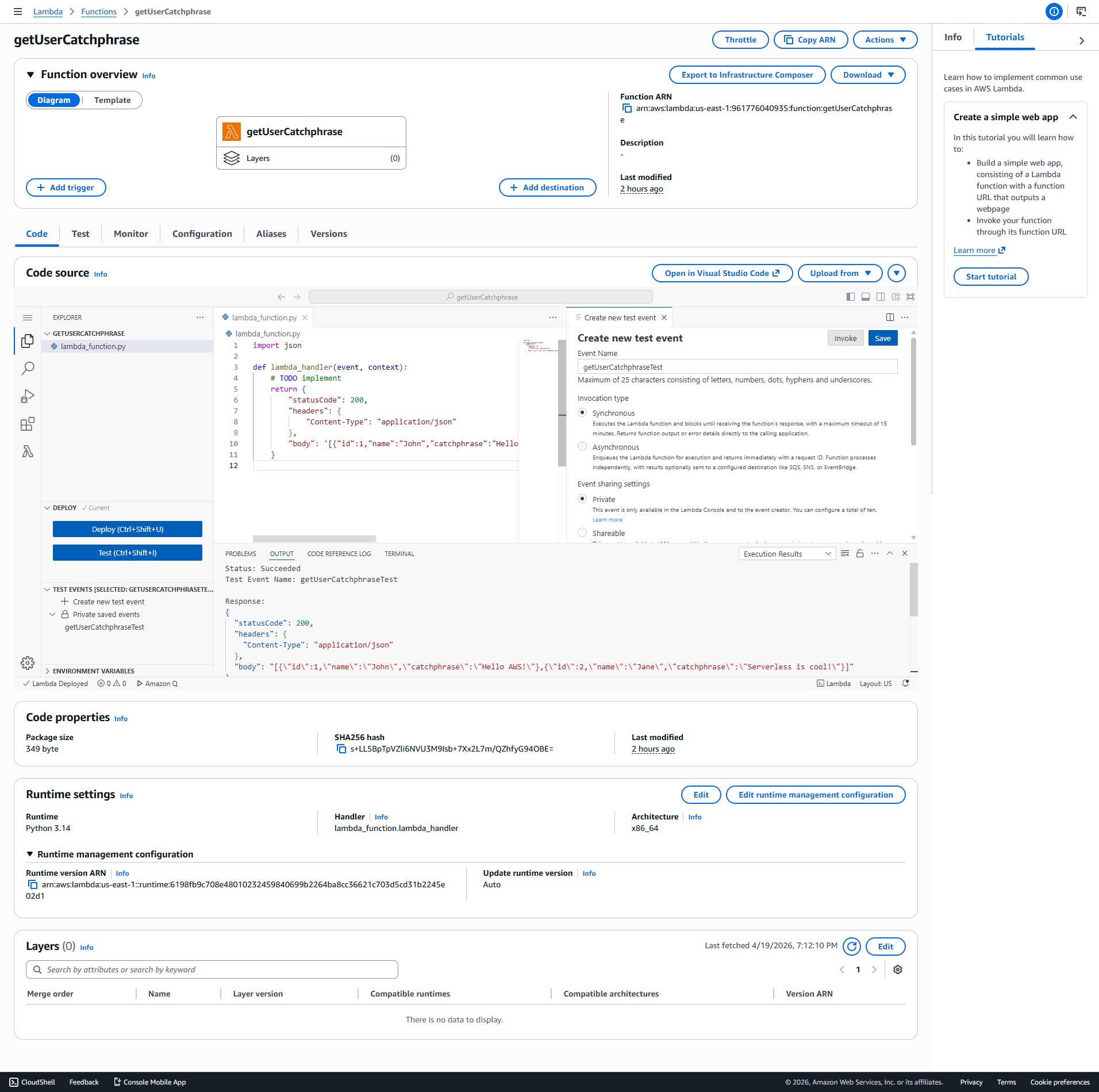Collapse the Function overview section

click(x=30, y=75)
